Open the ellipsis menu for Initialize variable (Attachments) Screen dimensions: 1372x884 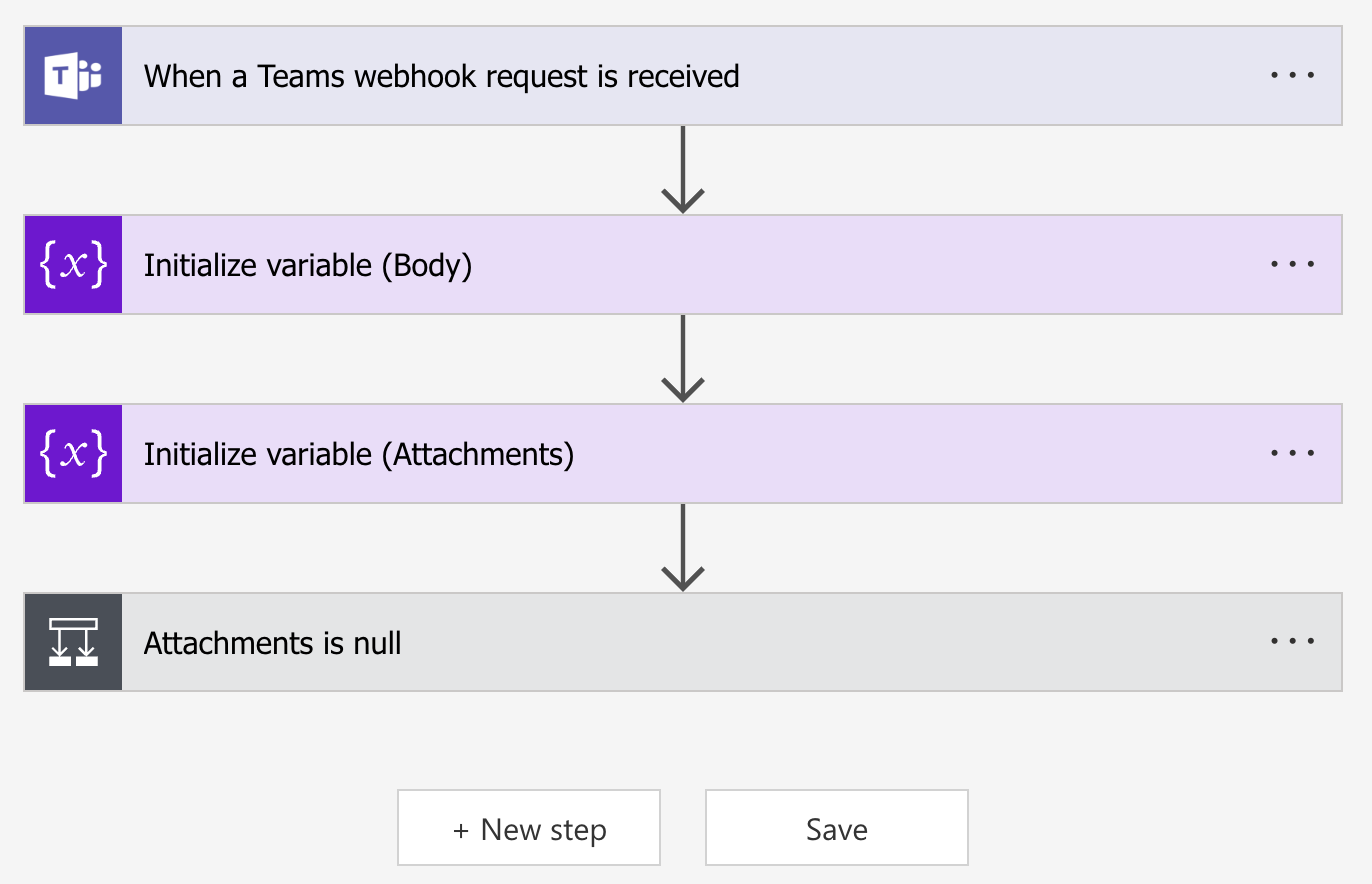tap(1292, 453)
